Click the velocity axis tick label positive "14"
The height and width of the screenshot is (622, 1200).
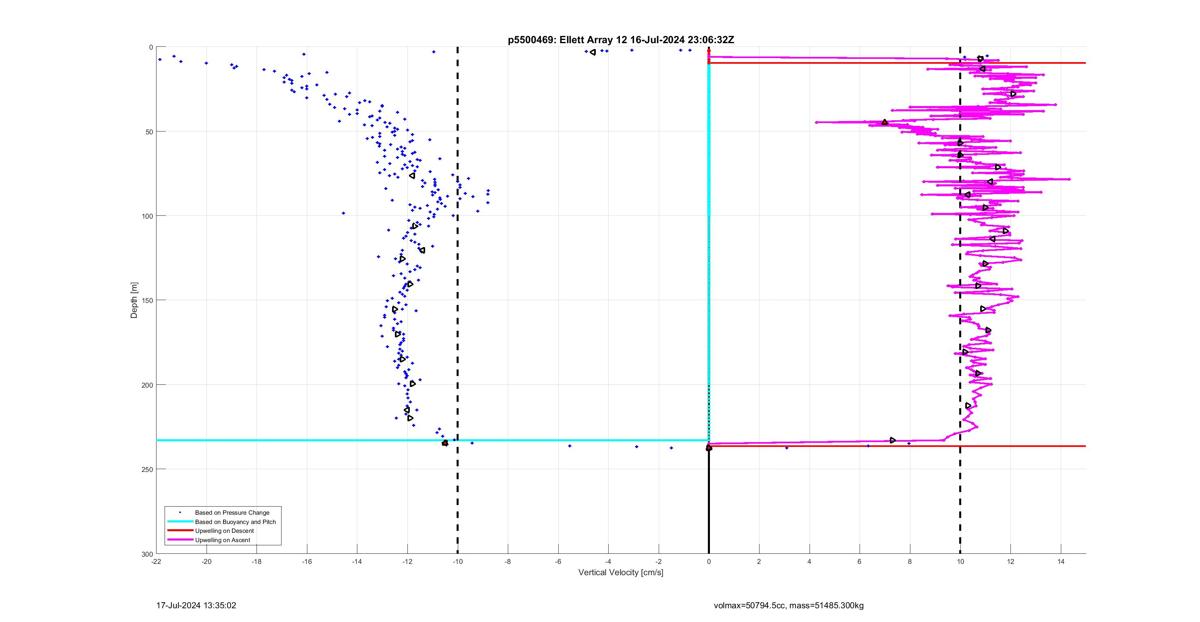point(1061,563)
